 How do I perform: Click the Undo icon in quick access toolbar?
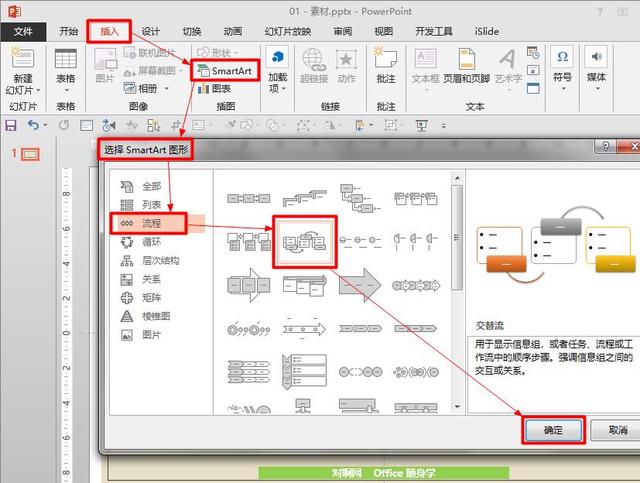point(33,125)
